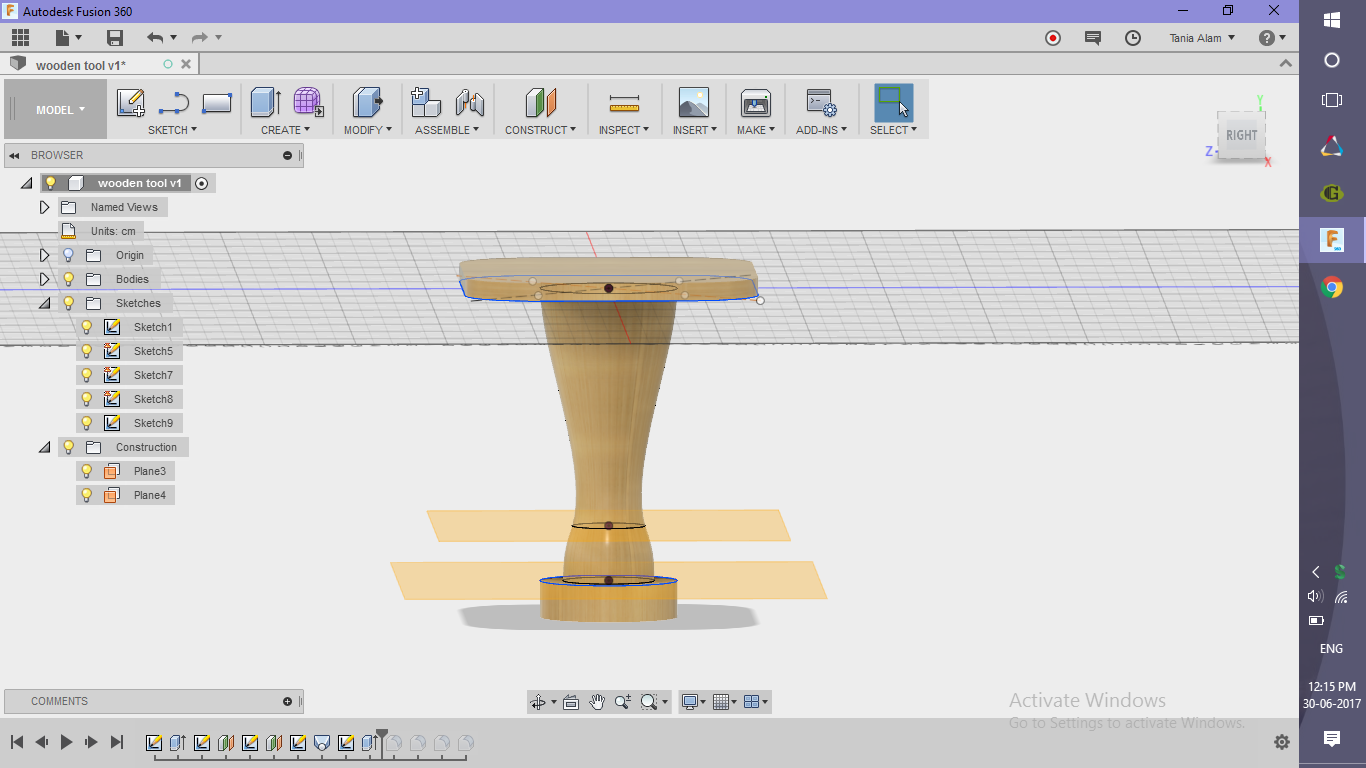
Task: Open the MODIFY menu
Action: 367,130
